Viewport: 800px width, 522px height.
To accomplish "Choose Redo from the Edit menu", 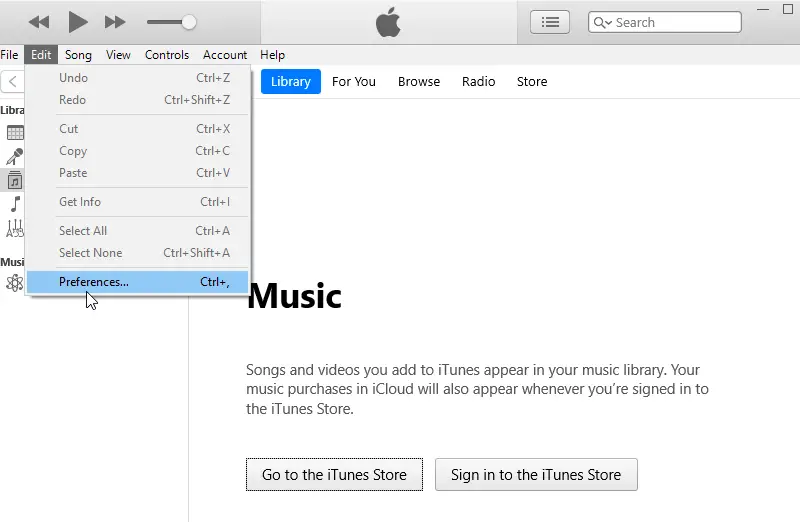I will pos(138,100).
